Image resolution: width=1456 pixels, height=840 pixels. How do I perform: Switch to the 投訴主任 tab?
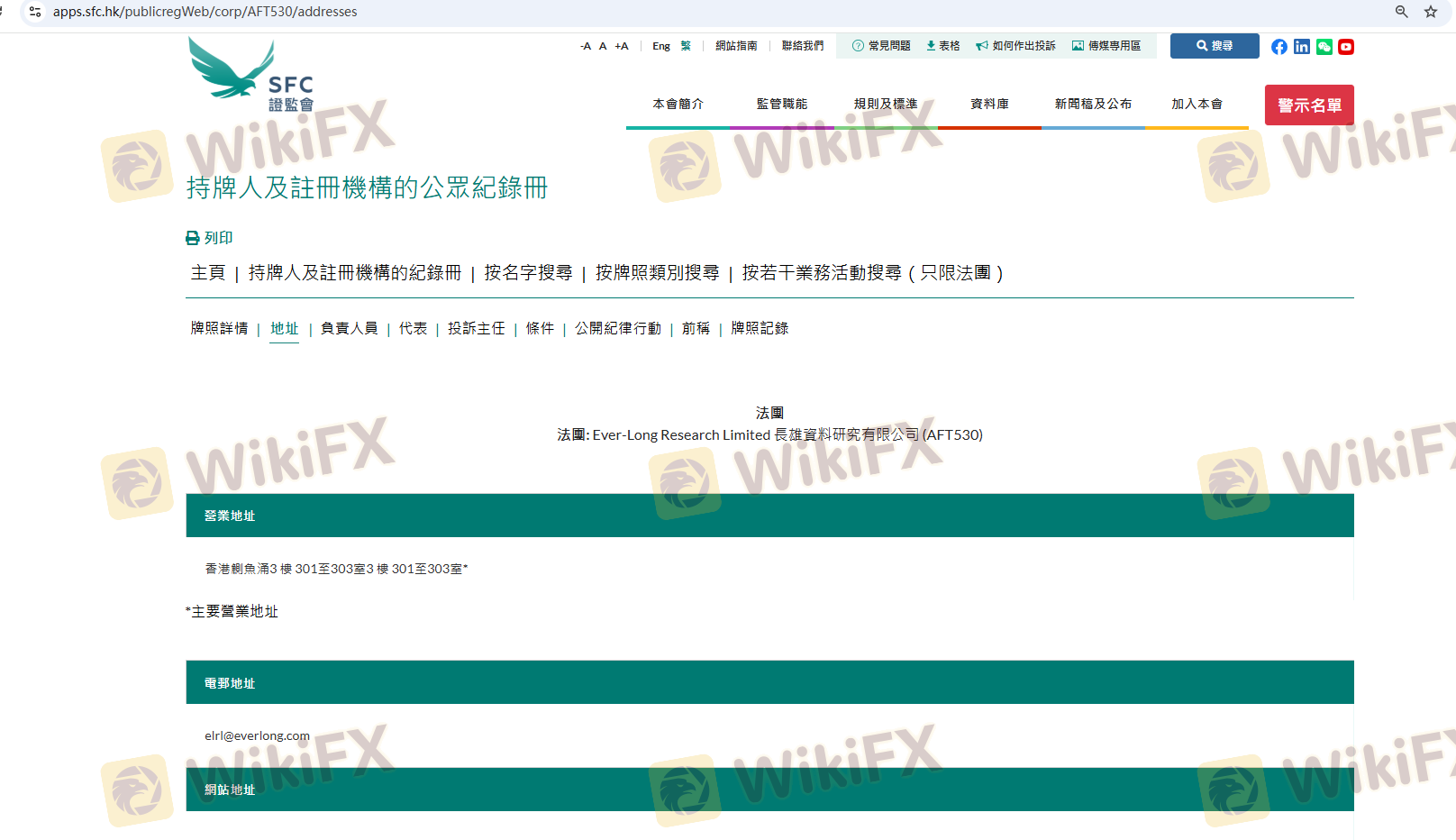coord(477,329)
